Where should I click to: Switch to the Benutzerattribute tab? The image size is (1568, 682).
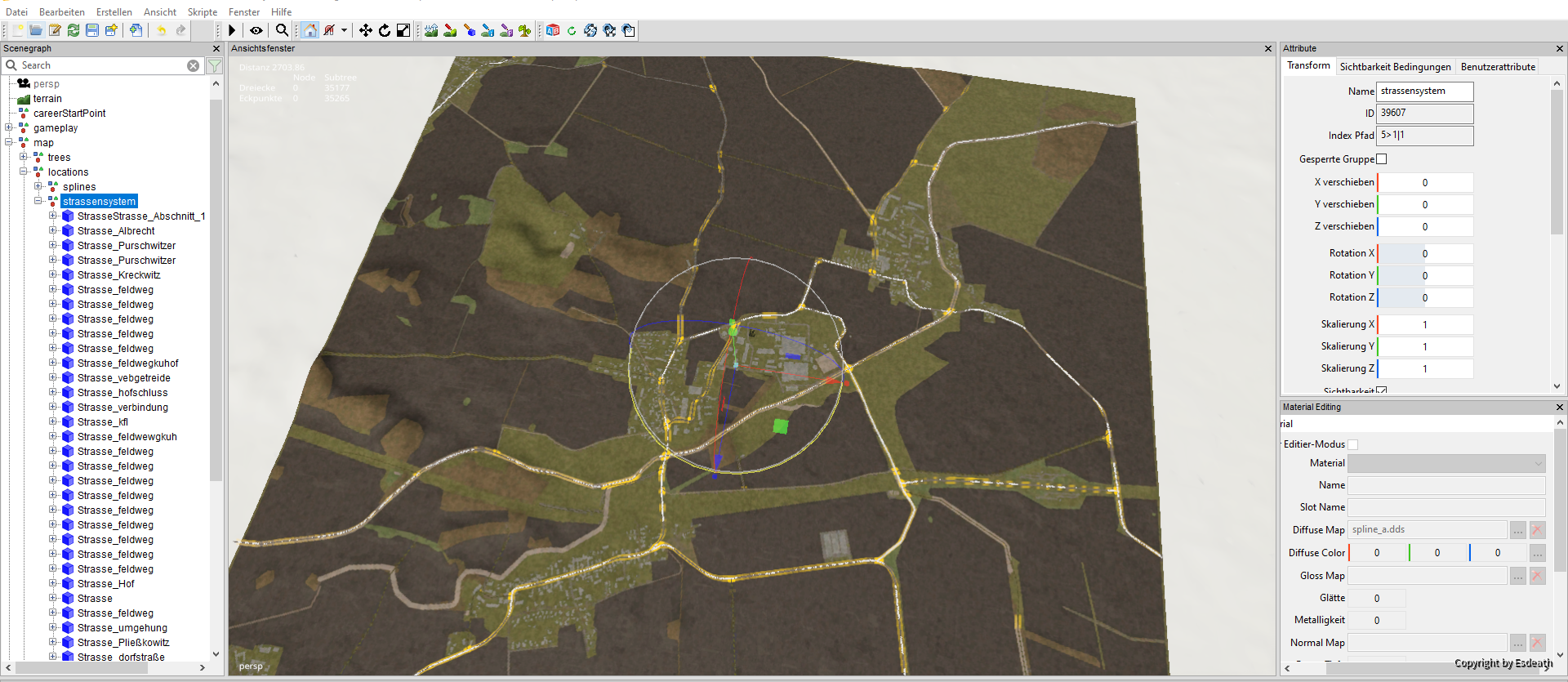[x=1498, y=67]
